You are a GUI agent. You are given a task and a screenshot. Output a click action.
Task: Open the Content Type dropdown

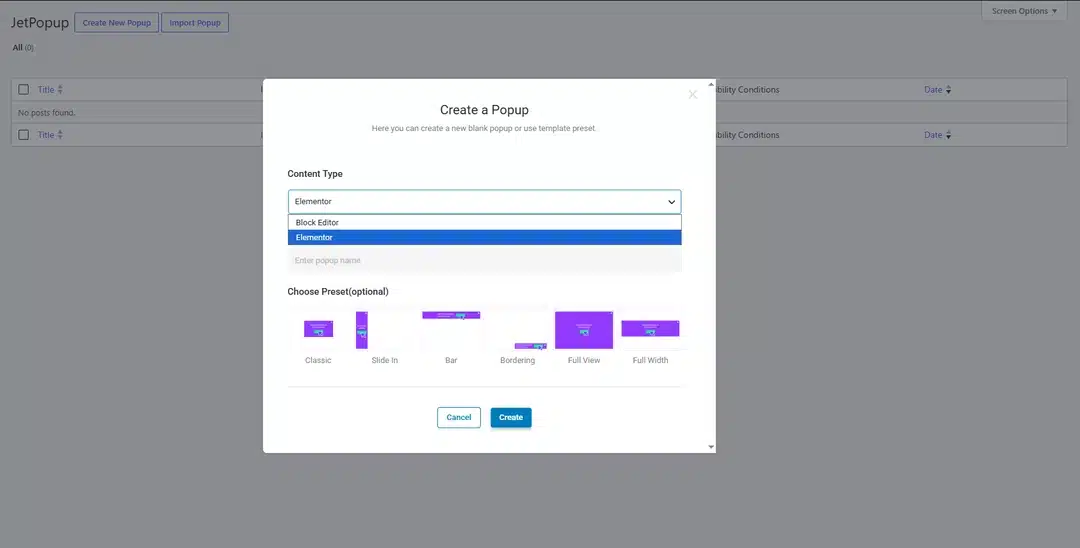tap(484, 202)
